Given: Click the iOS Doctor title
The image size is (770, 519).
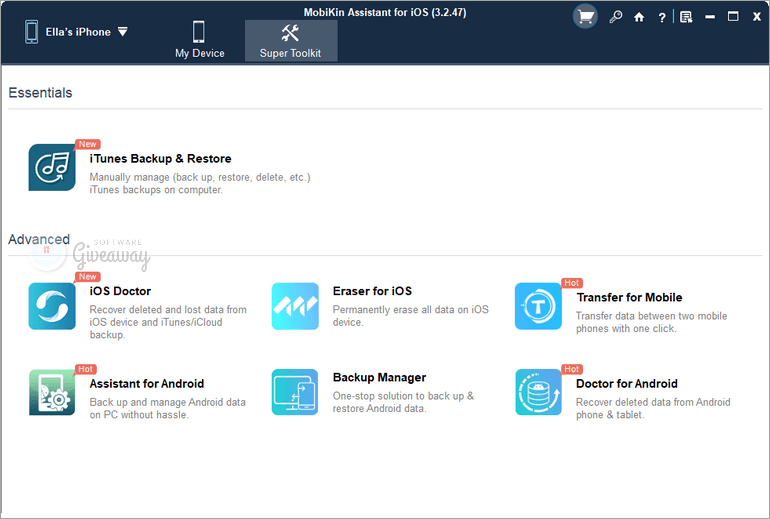Looking at the screenshot, I should 120,291.
